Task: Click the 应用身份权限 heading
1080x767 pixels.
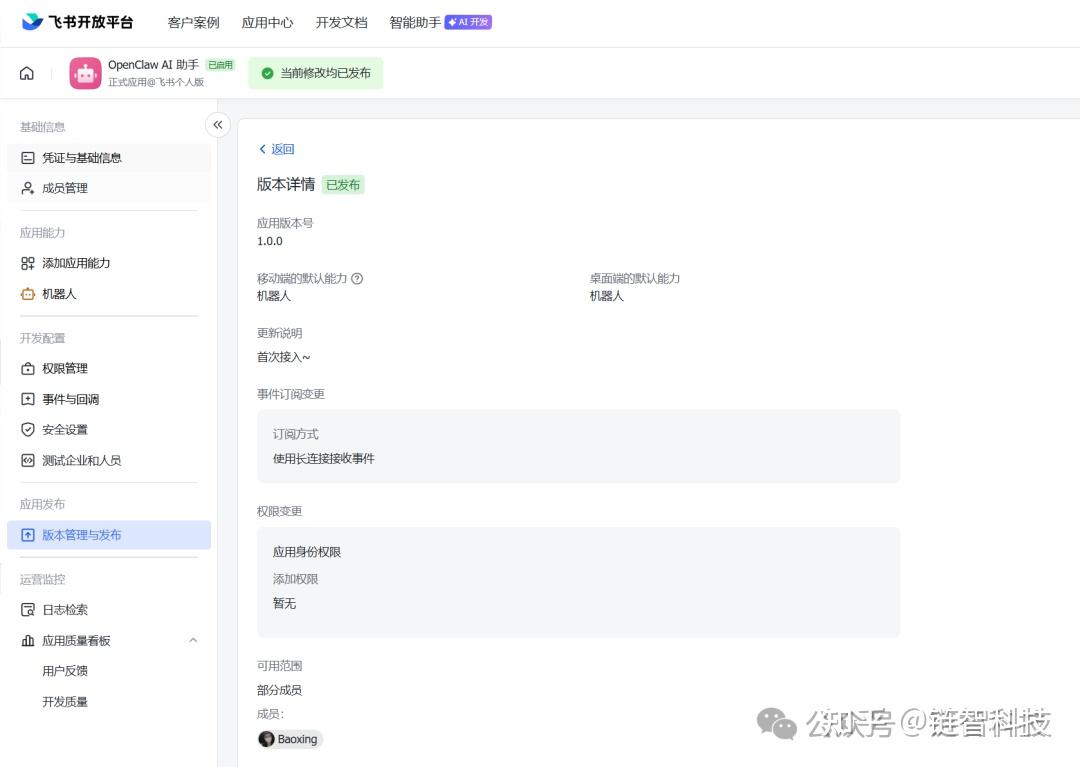Action: (x=307, y=551)
